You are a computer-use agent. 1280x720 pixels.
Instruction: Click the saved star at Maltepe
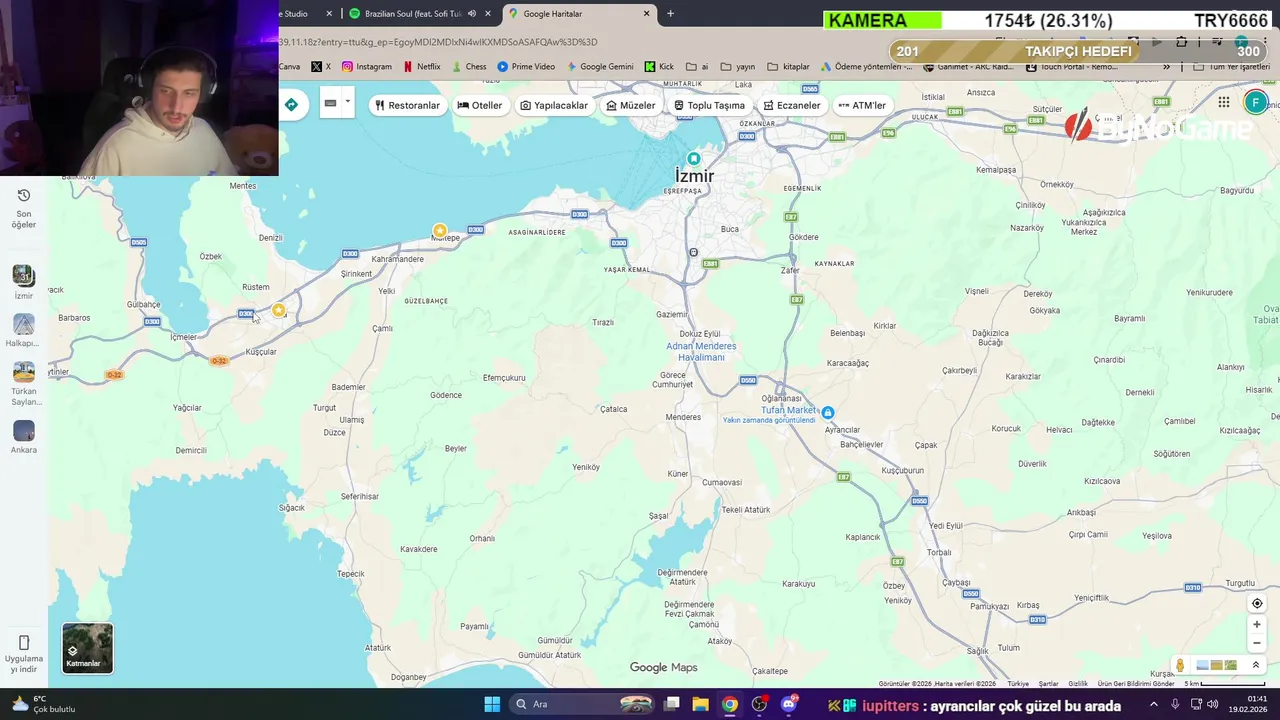[439, 231]
